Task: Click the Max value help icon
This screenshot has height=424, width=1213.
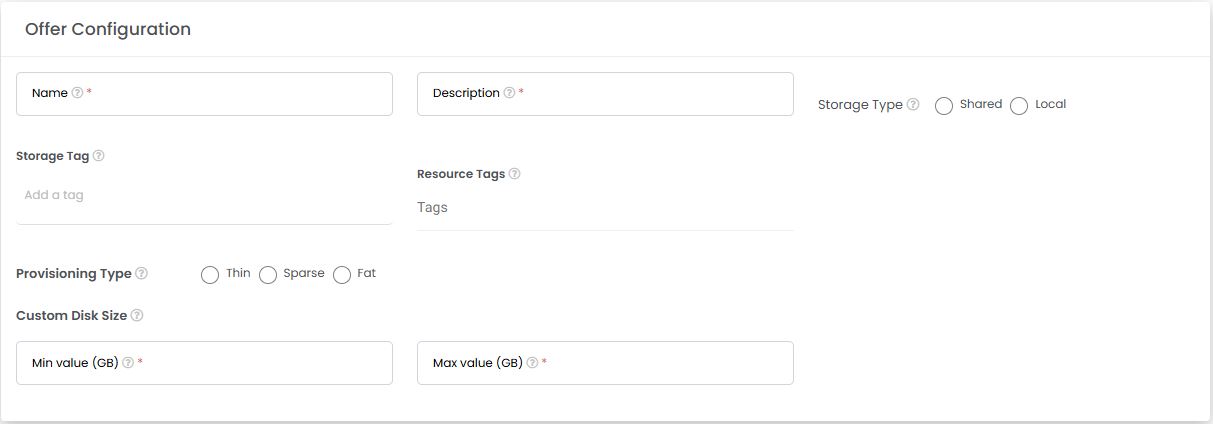Action: (x=532, y=363)
